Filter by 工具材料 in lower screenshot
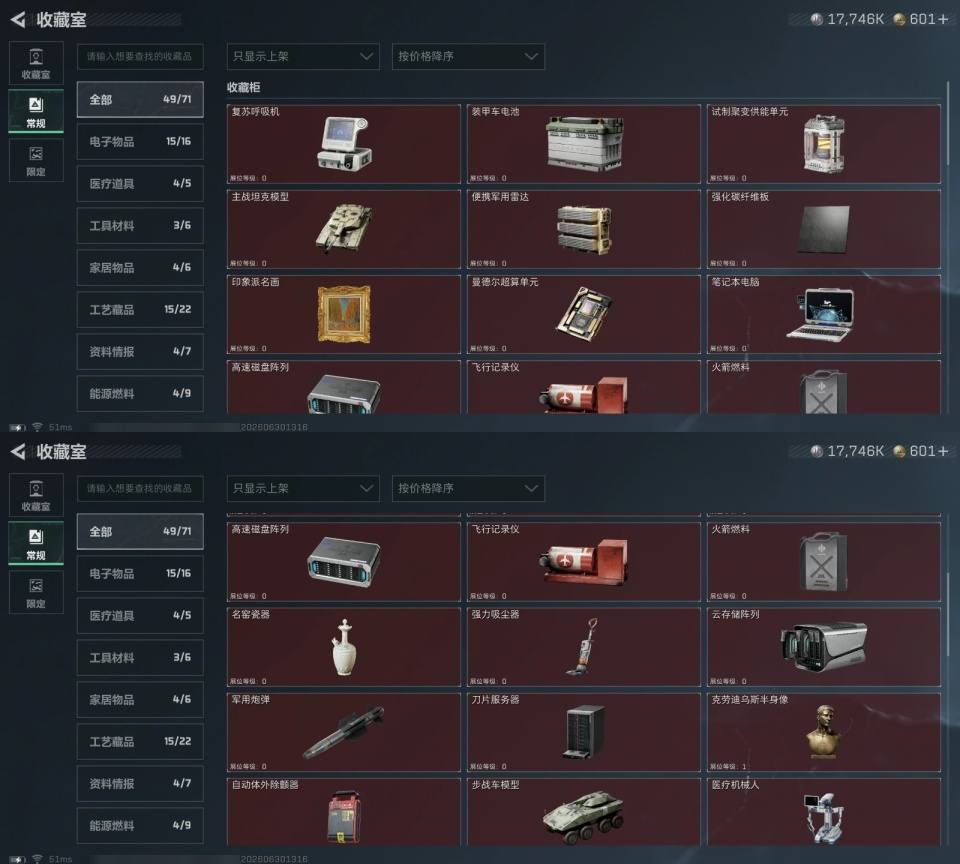This screenshot has height=864, width=960. pos(140,658)
